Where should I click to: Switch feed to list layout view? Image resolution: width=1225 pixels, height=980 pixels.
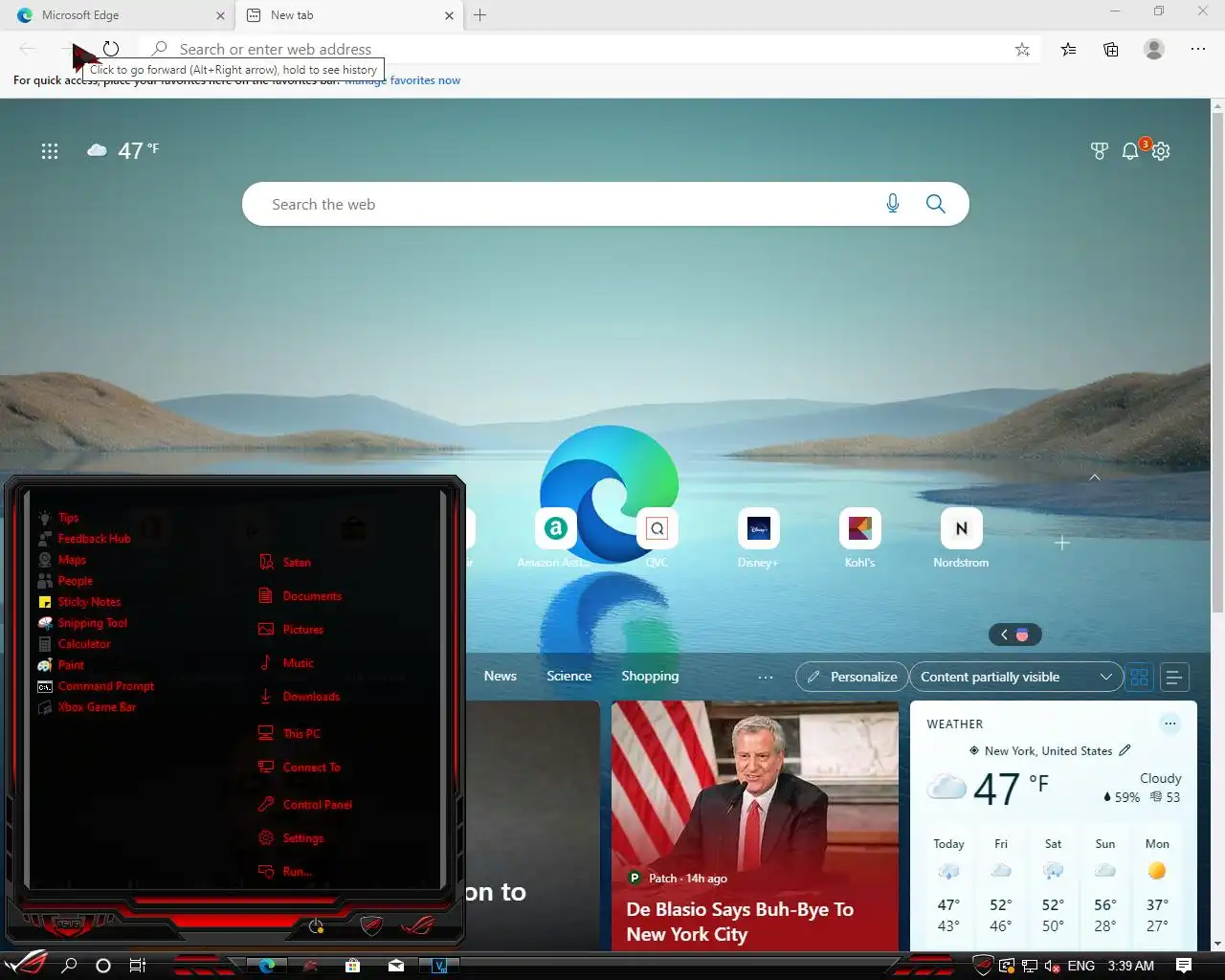1174,678
